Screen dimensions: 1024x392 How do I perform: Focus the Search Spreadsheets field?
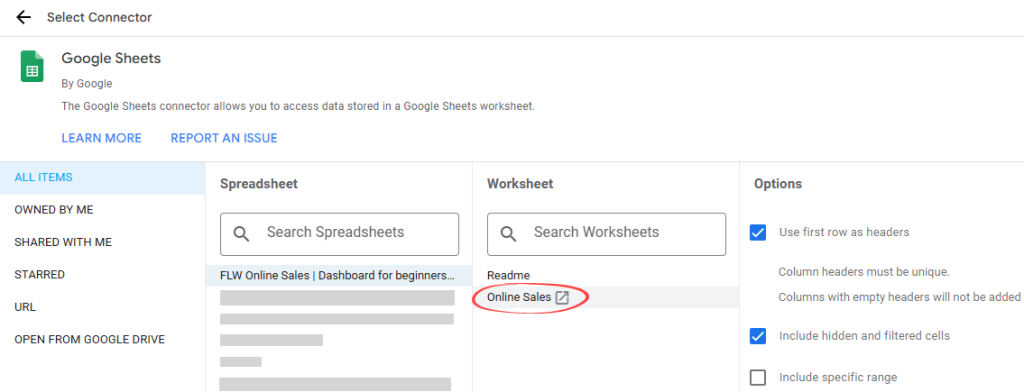(x=340, y=234)
